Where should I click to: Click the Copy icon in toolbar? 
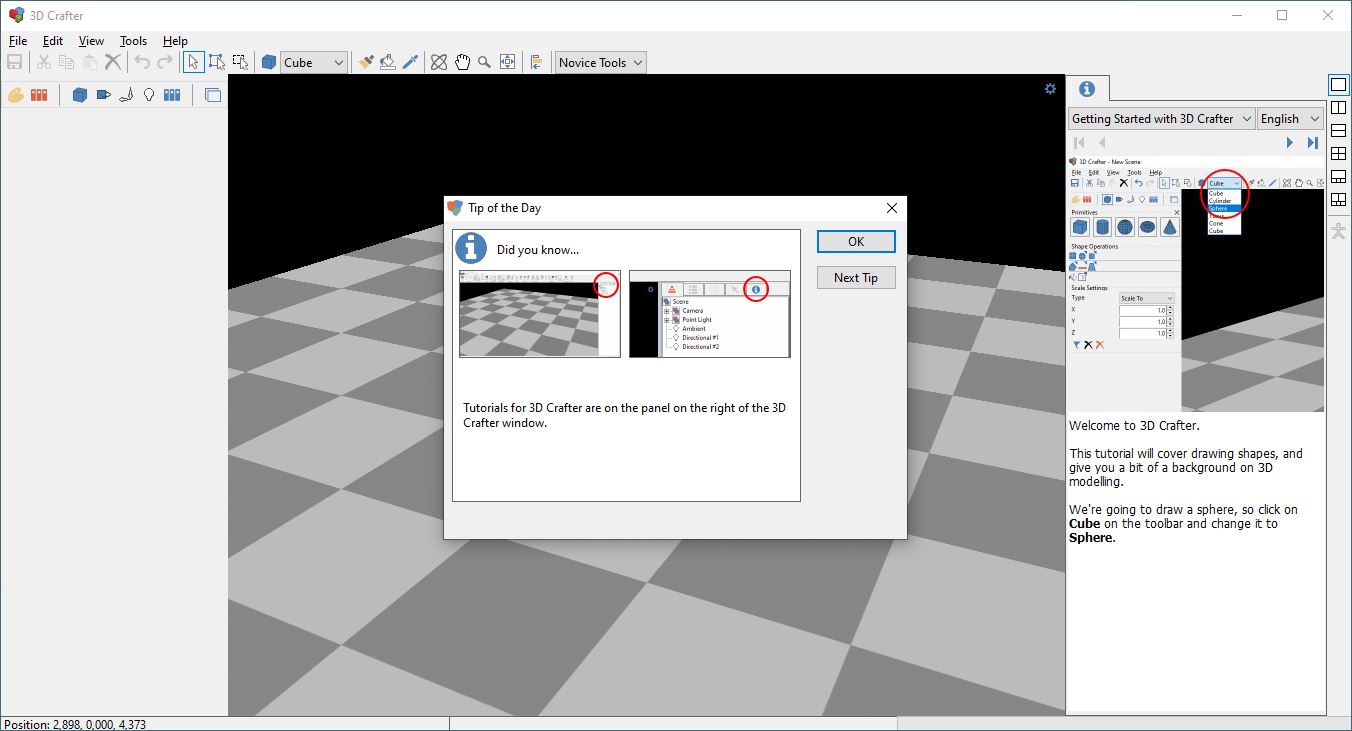67,62
